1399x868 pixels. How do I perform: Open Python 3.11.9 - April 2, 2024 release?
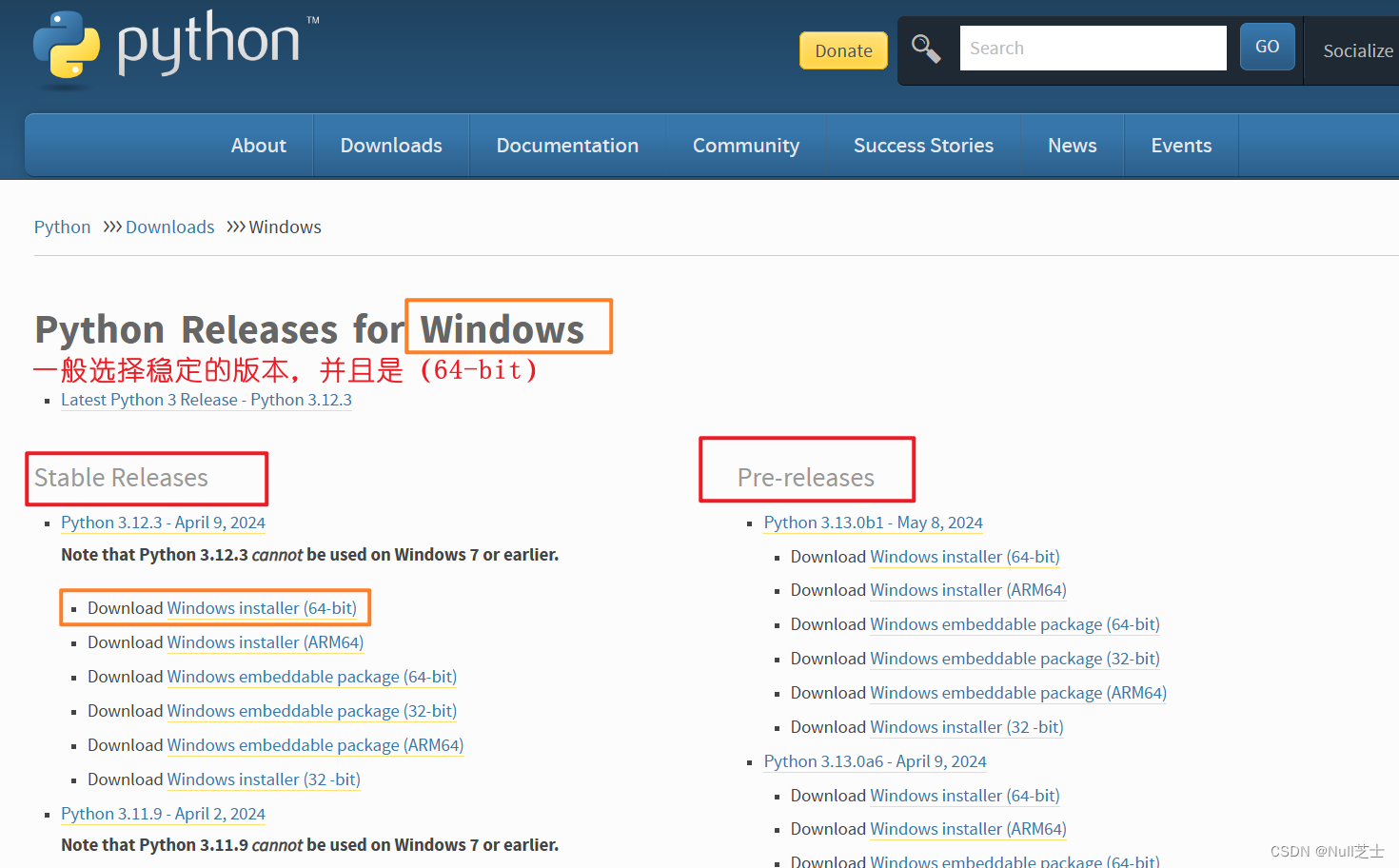pos(163,814)
